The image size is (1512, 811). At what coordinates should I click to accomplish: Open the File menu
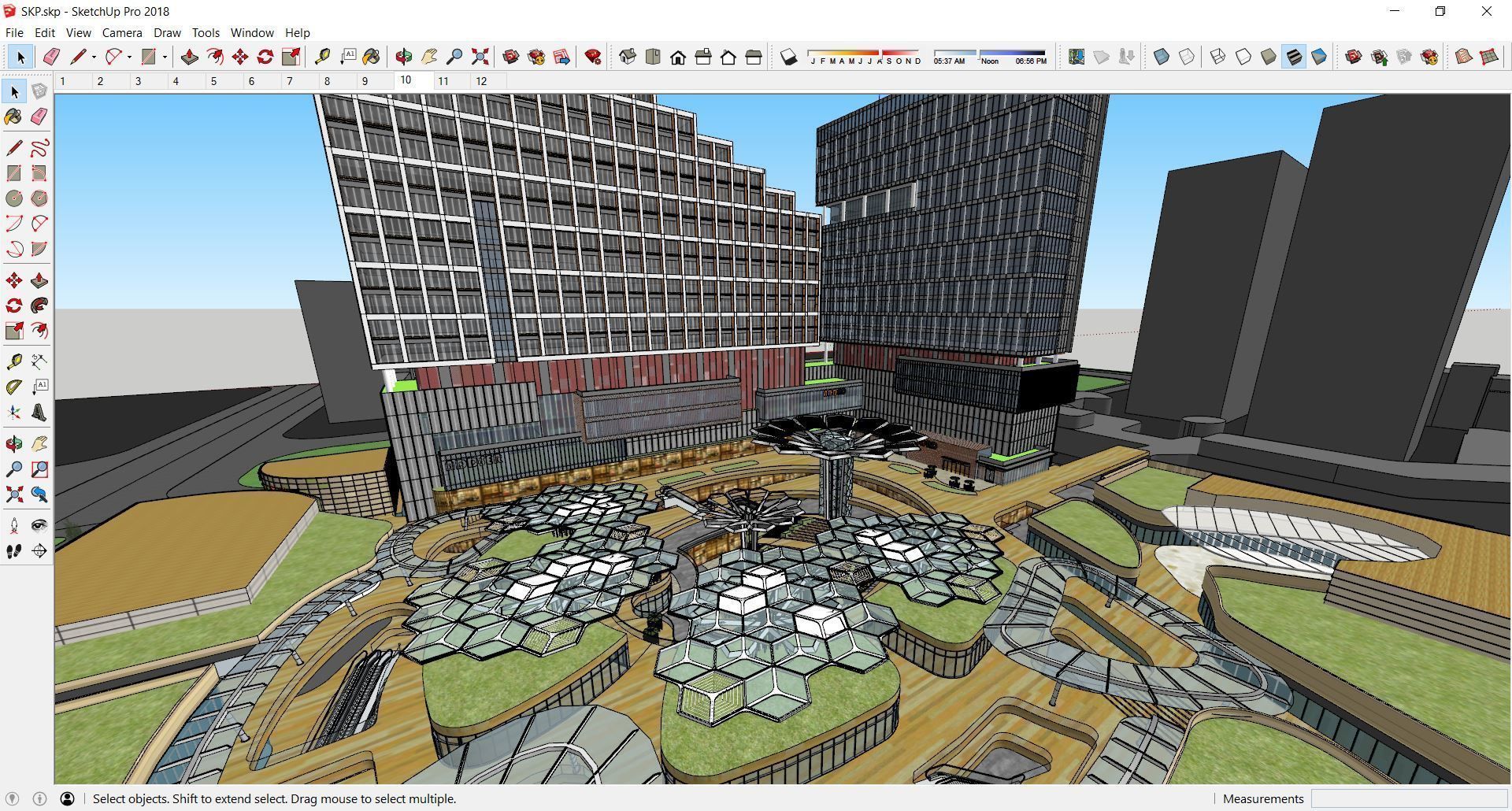(14, 32)
